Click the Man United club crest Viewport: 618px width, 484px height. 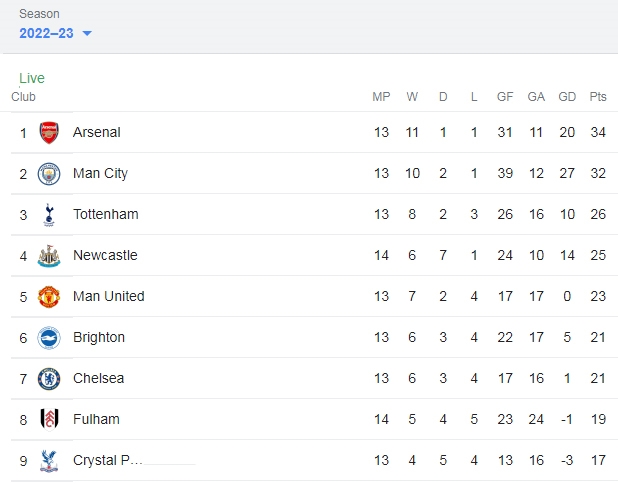(x=49, y=297)
